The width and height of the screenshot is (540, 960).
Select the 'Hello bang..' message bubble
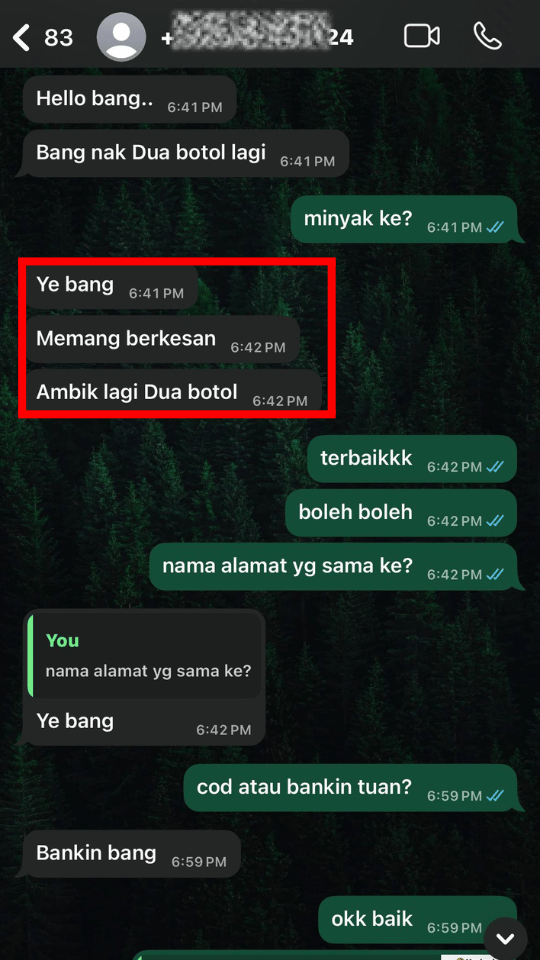tap(130, 99)
